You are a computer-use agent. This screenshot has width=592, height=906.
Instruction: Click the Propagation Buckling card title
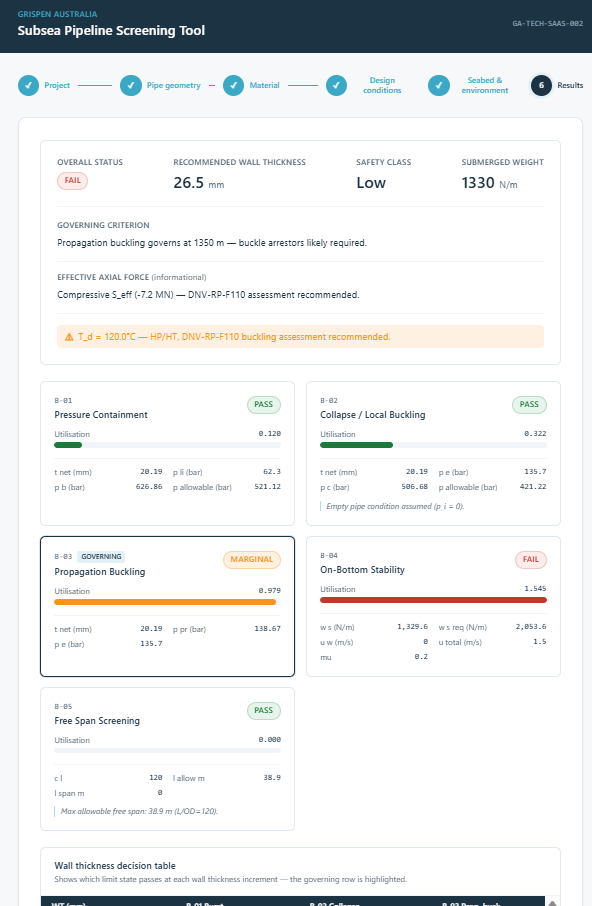[x=100, y=572]
